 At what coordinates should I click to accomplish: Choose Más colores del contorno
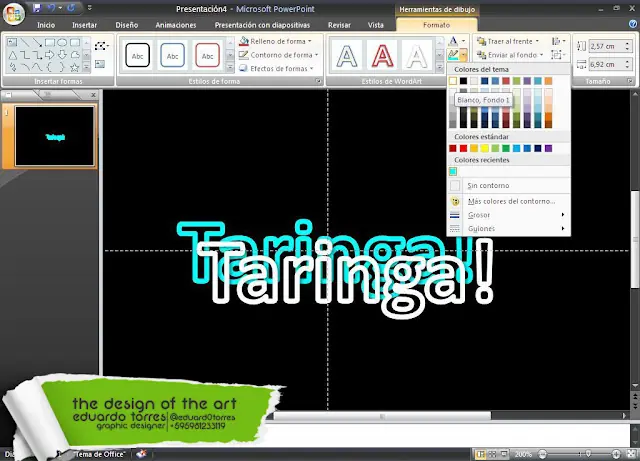tap(508, 201)
